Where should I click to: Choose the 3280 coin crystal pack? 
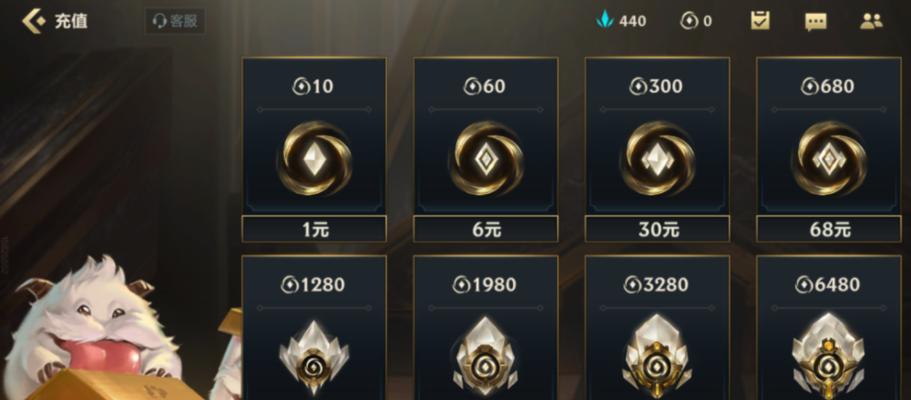click(x=657, y=328)
